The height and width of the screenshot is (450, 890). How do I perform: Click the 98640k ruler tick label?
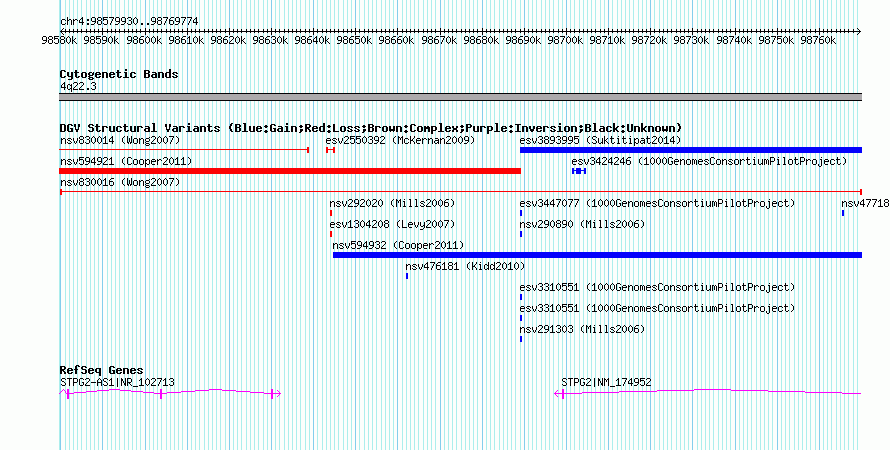[312, 40]
